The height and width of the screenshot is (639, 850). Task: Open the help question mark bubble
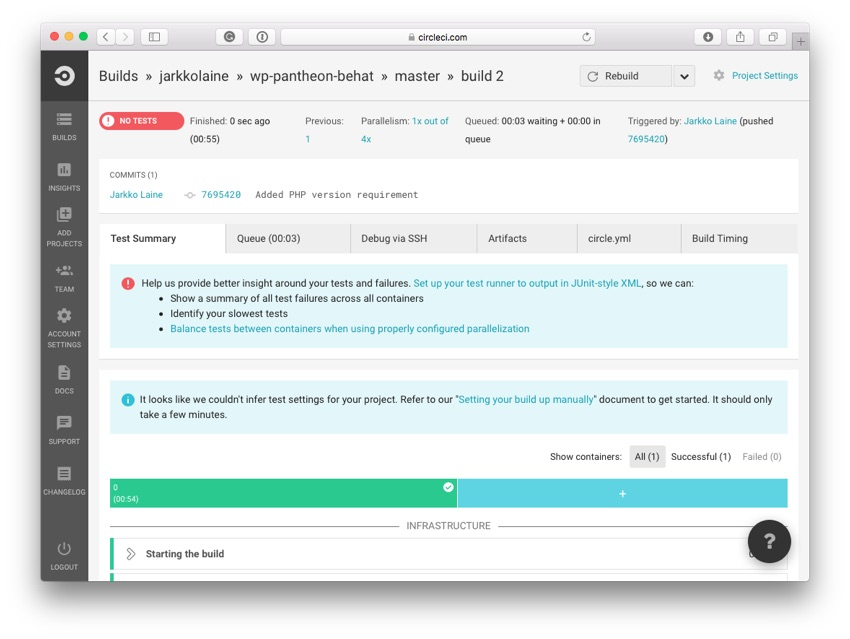point(769,541)
